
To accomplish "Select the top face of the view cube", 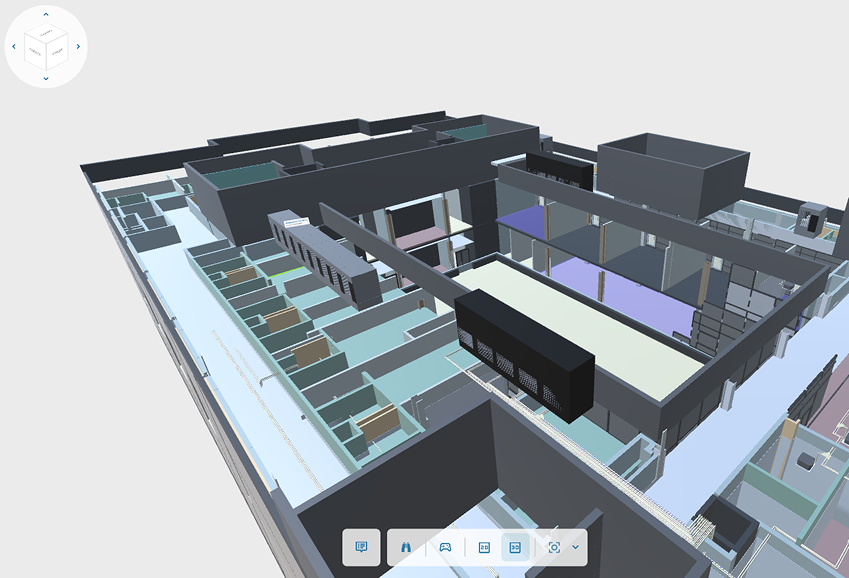I will click(46, 35).
